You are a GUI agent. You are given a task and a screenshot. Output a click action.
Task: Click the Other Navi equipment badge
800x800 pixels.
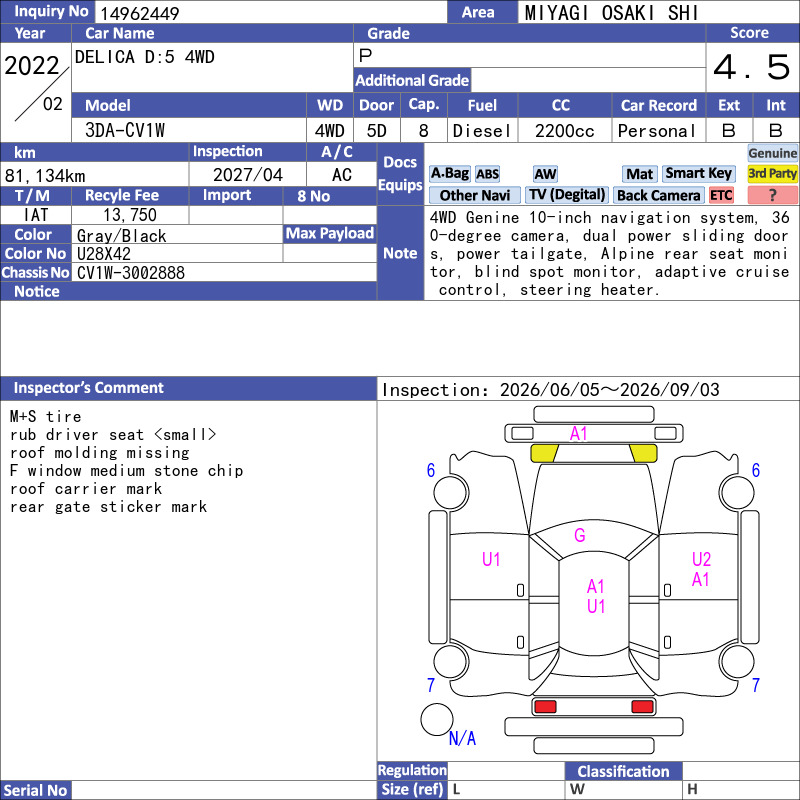[474, 195]
